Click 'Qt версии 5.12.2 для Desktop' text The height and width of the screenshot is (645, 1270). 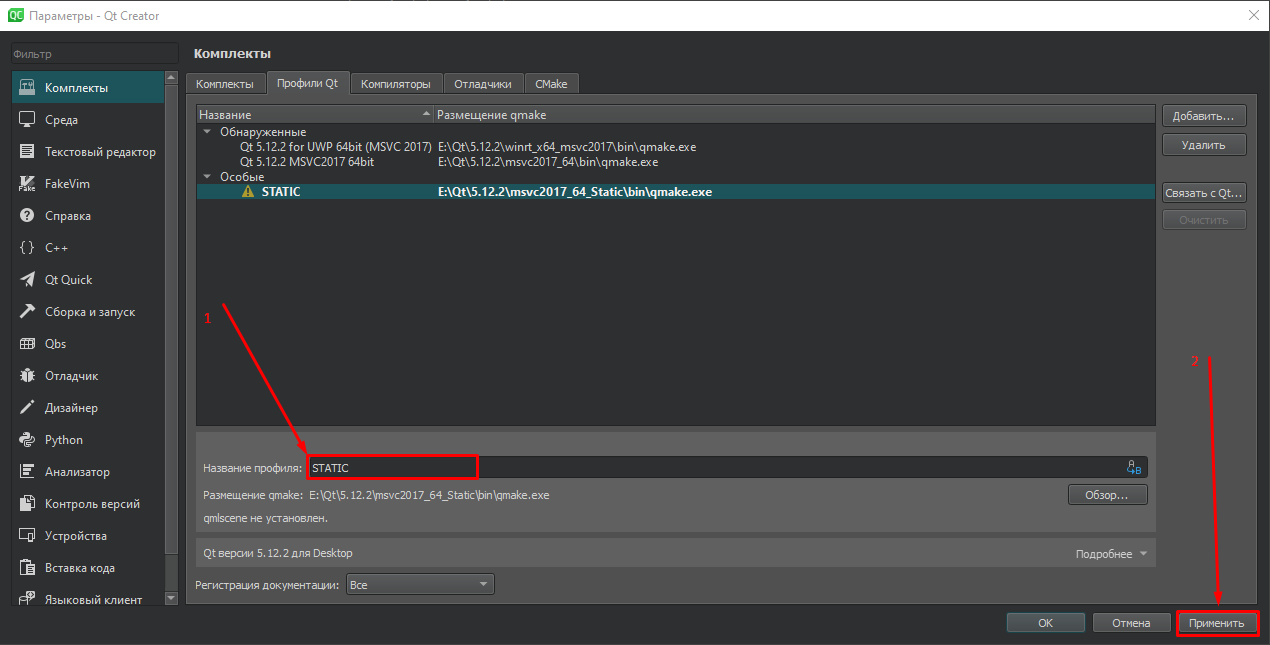[278, 553]
